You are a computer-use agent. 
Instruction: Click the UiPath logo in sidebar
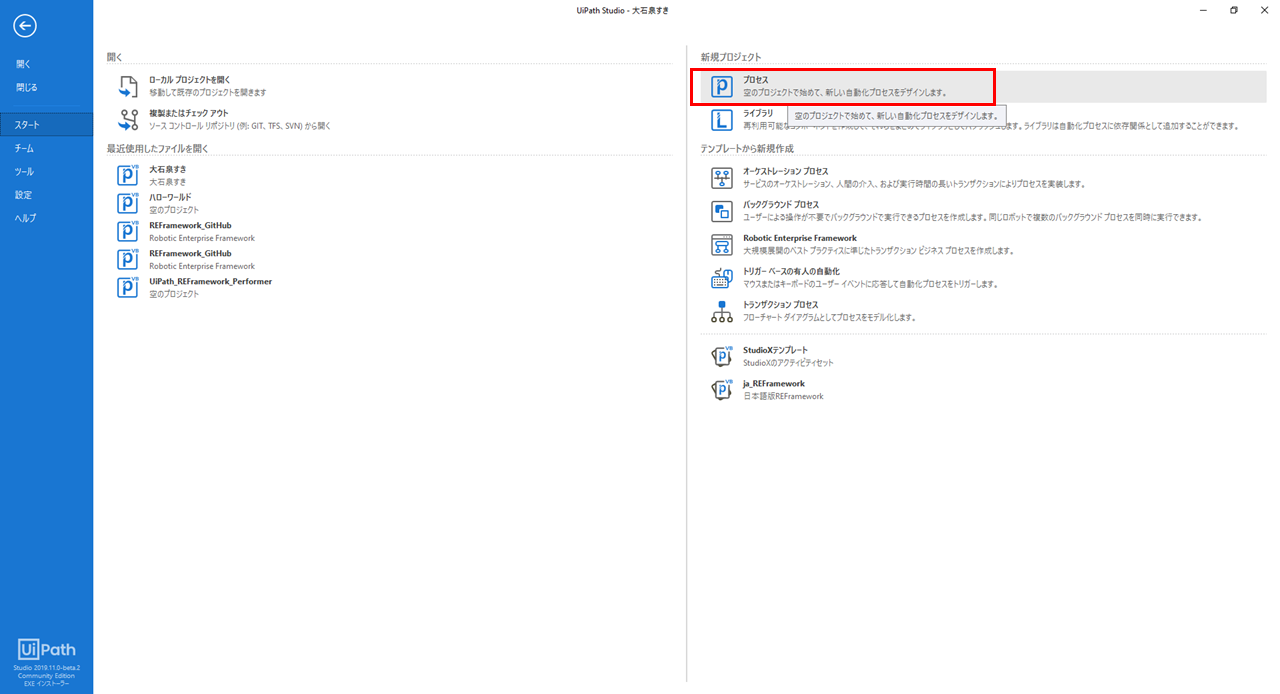46,648
